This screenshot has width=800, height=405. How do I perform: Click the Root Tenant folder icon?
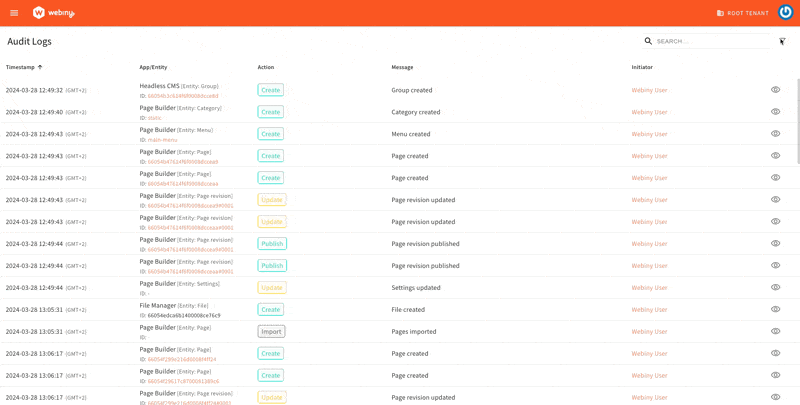[720, 13]
